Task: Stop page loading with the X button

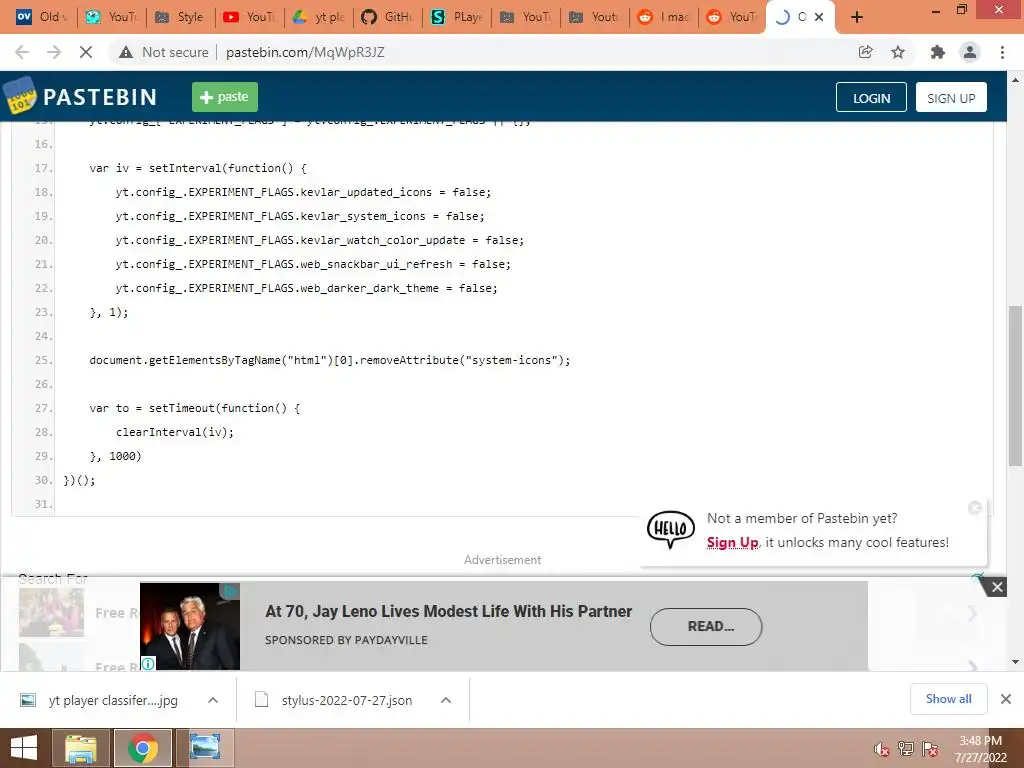Action: (x=86, y=52)
